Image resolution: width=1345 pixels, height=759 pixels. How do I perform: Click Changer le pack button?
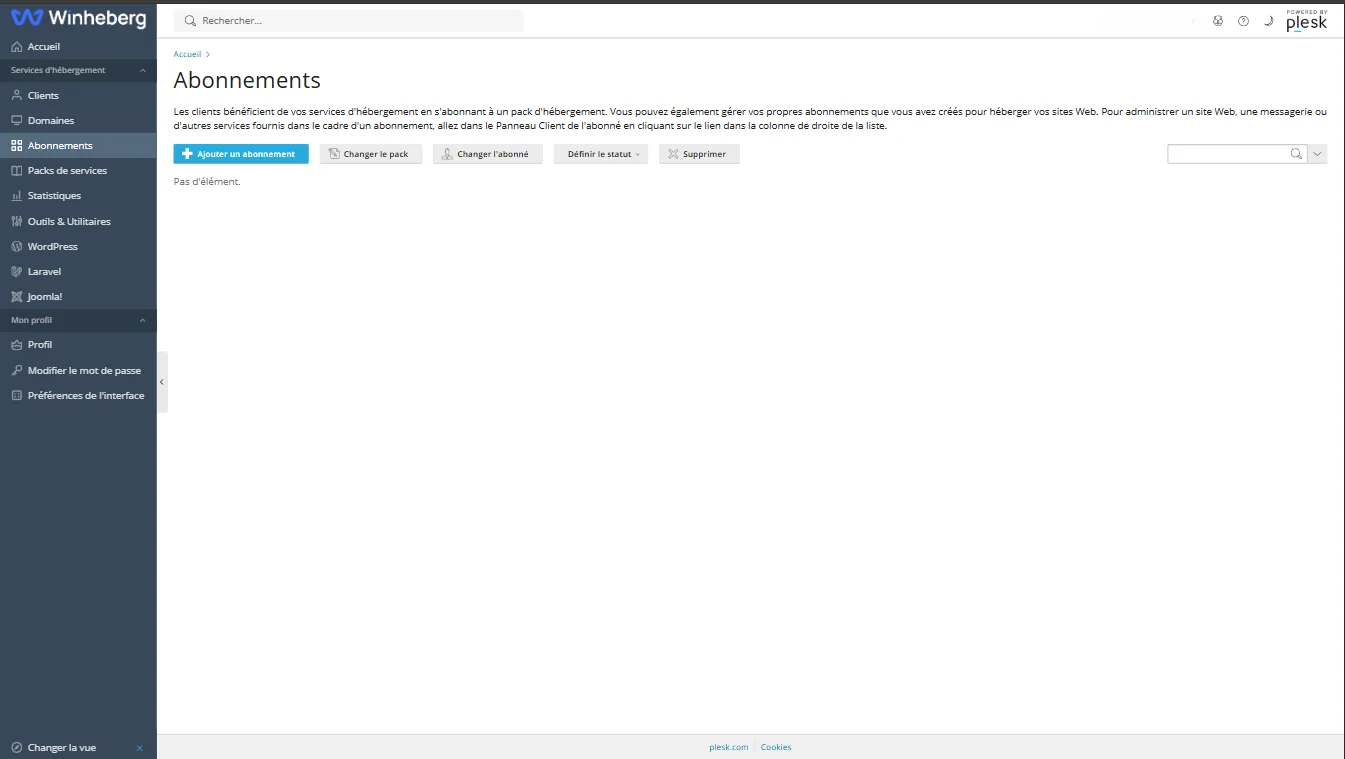click(x=371, y=154)
